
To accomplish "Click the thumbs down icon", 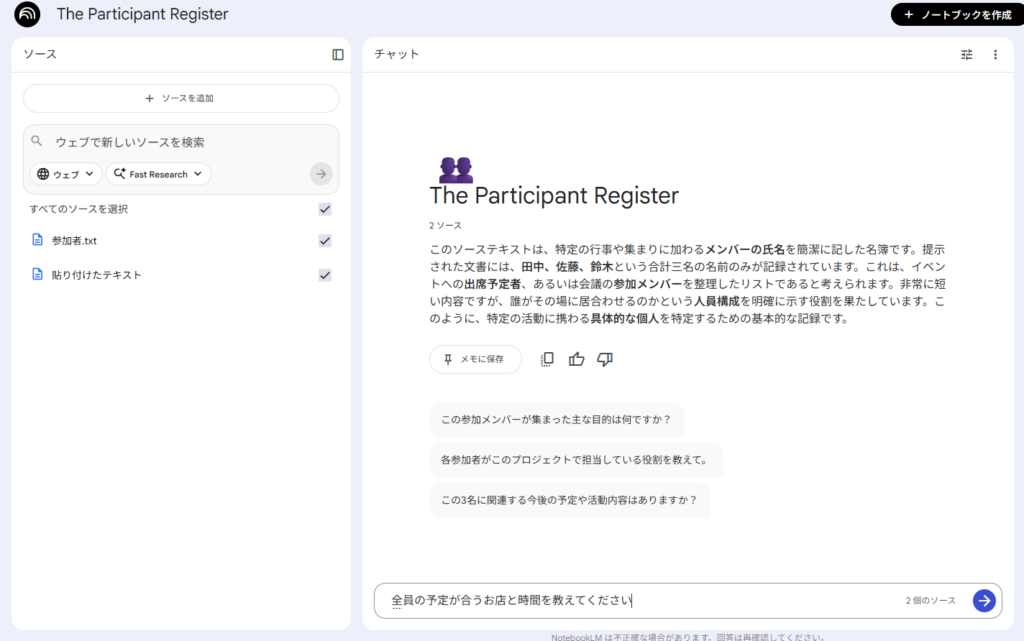I will point(605,359).
